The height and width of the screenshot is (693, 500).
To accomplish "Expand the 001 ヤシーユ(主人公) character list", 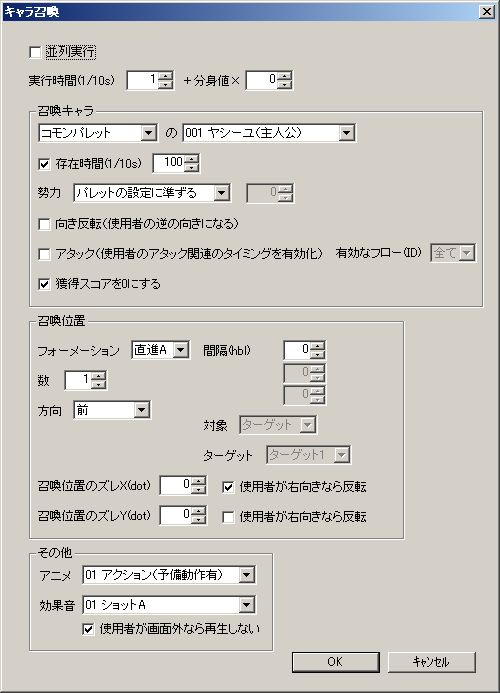I will [347, 133].
